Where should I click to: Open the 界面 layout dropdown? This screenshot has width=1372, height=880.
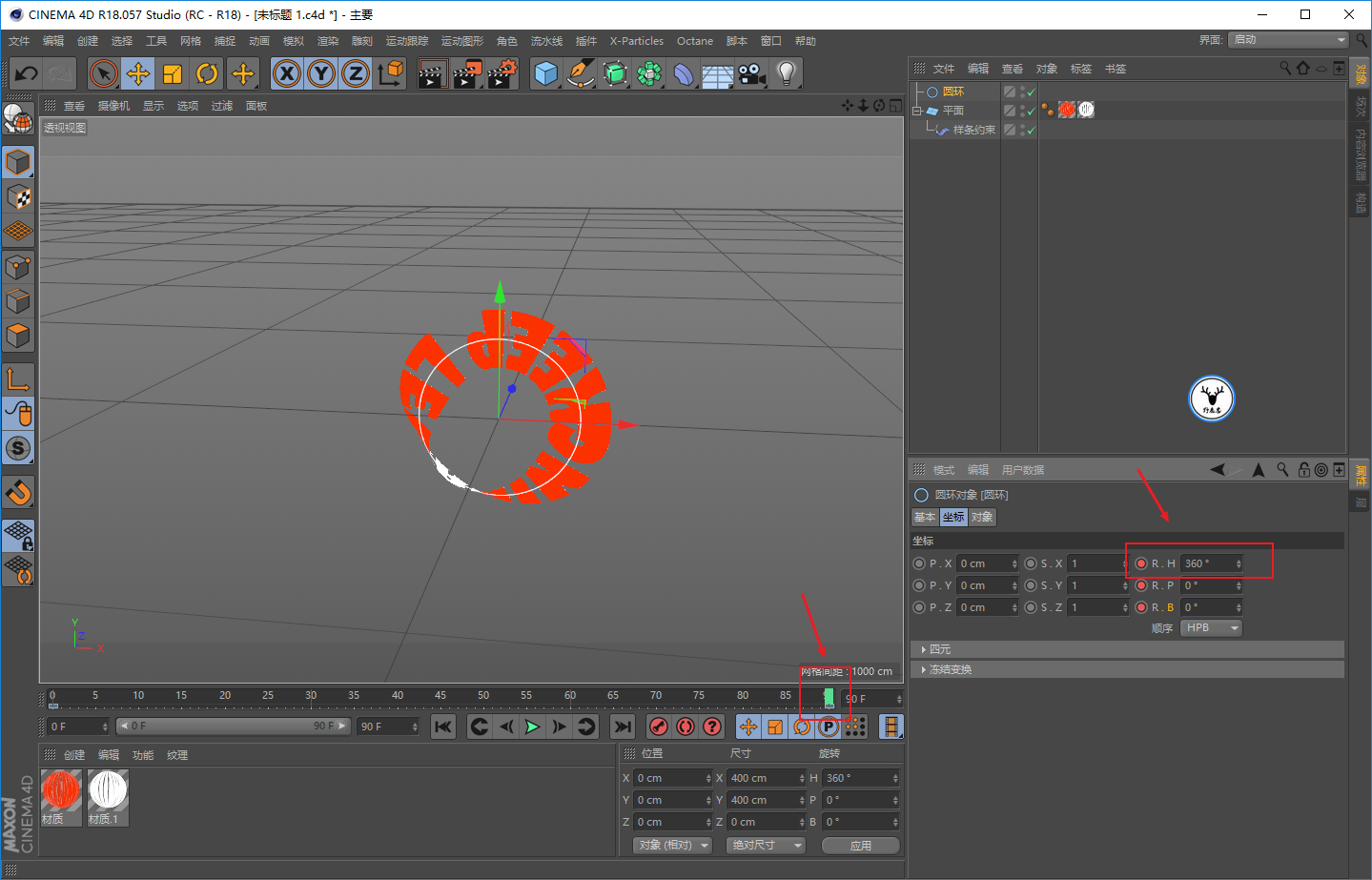click(x=1288, y=39)
